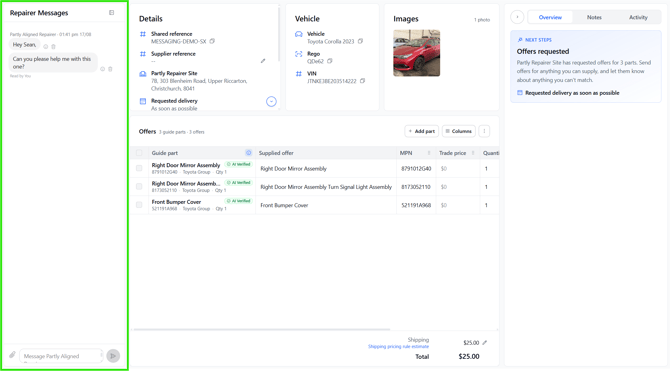Click AI Verified badge on Front Bumper Cover row
Screen dimensions: 670x371
(x=239, y=201)
